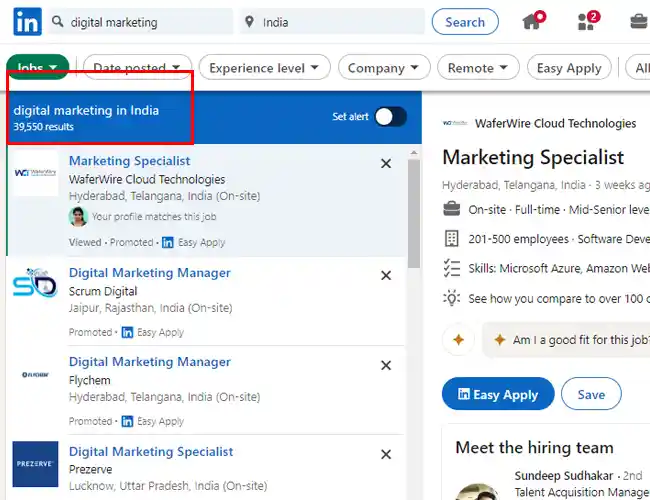This screenshot has width=650, height=500.
Task: Dismiss the Prezerve job listing
Action: tap(386, 454)
